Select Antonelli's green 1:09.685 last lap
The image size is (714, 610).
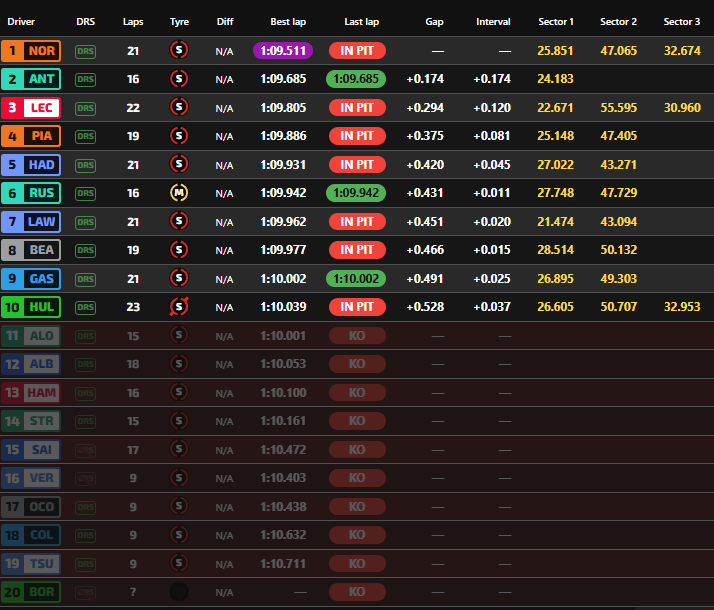point(357,79)
